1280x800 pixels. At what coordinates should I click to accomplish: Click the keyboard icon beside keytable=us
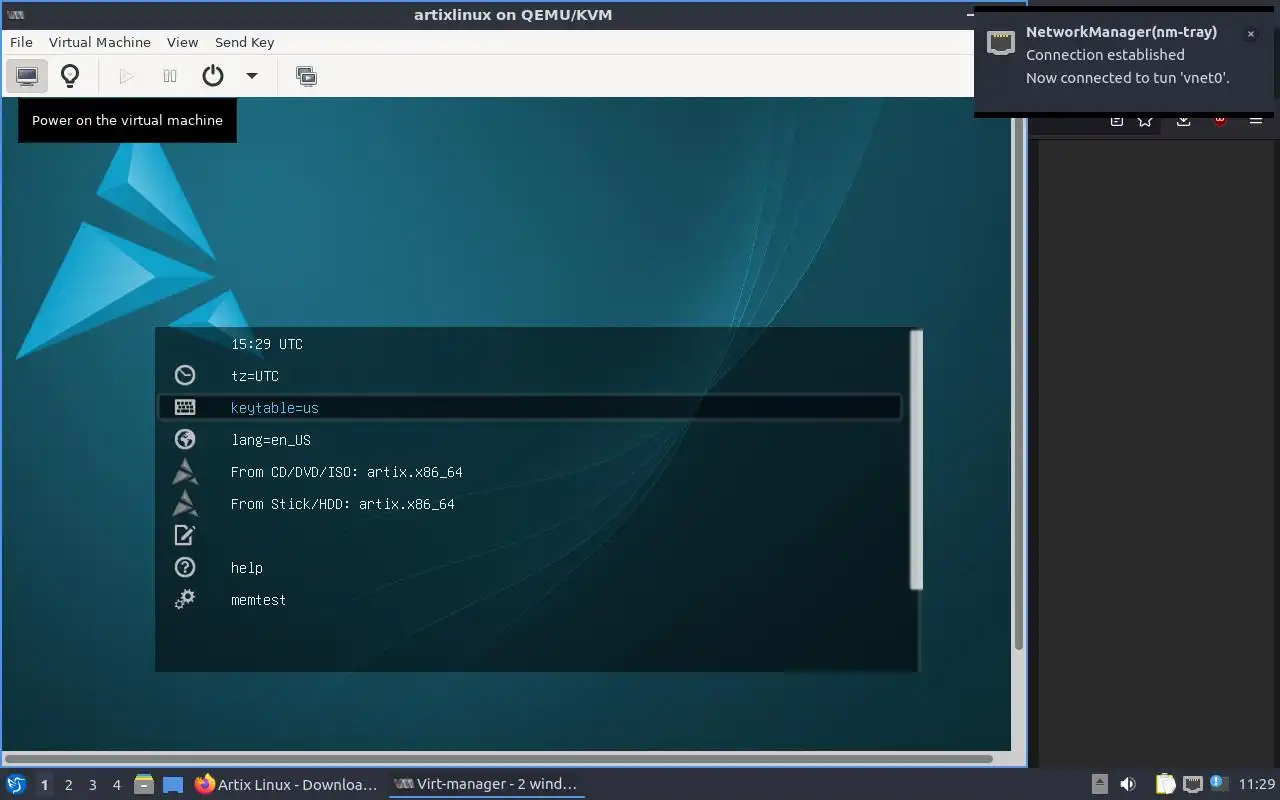click(185, 407)
